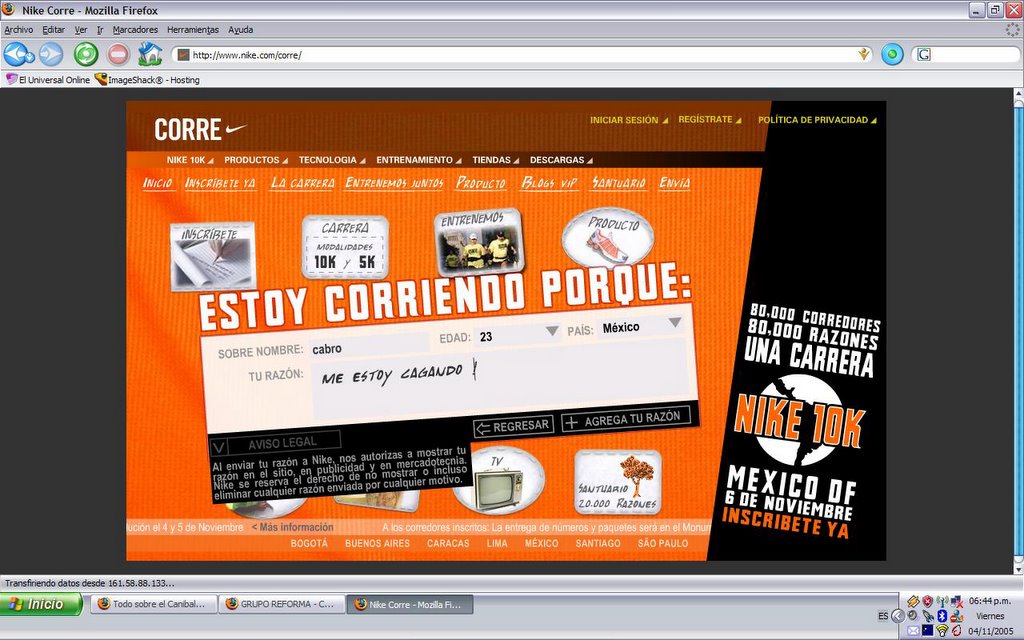
Task: Expand the TIENDAS navigation menu
Action: (x=496, y=160)
